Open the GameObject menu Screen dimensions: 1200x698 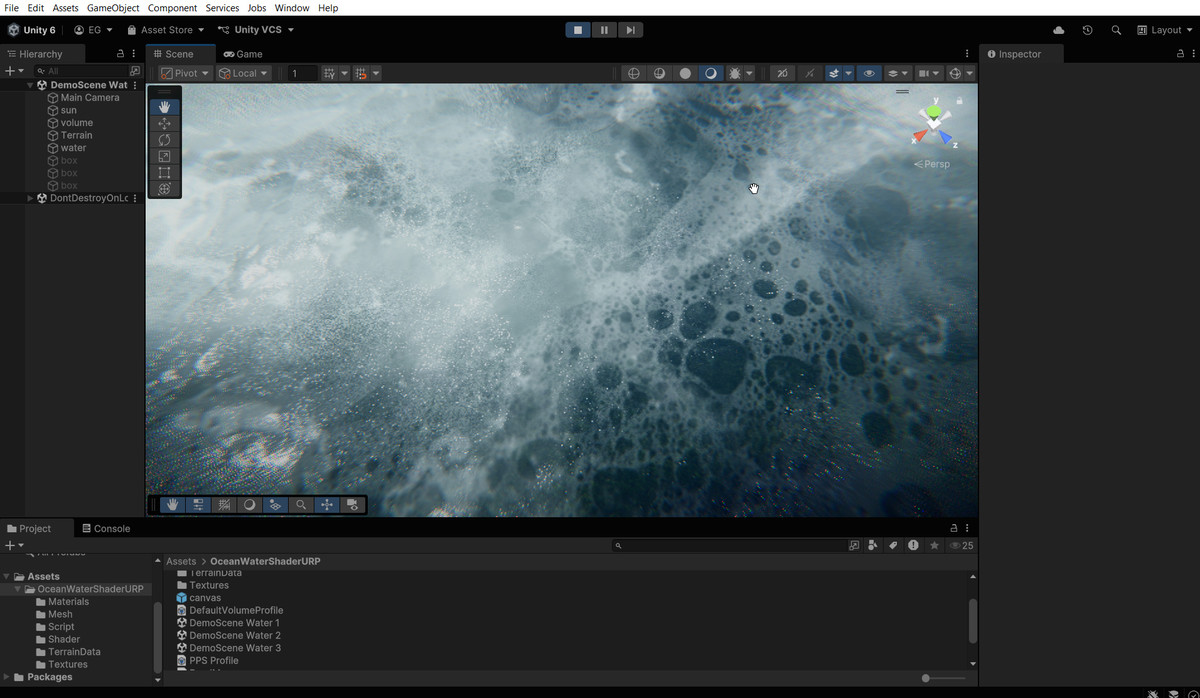point(113,8)
